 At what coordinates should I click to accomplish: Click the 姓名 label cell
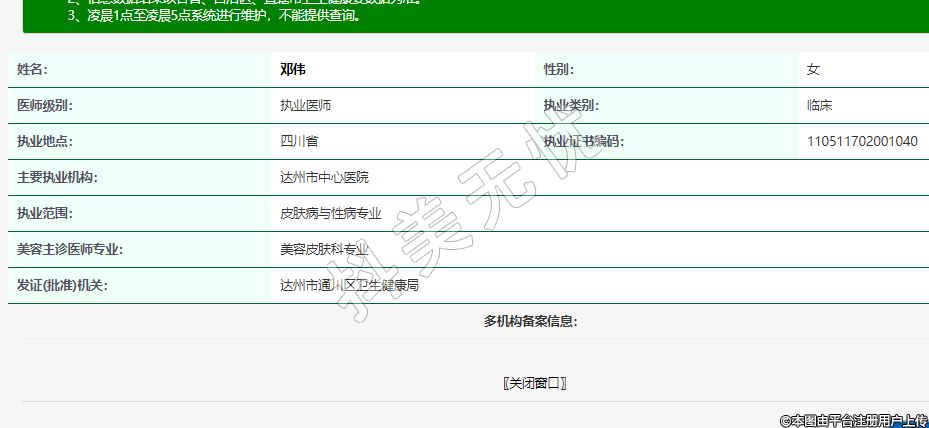pos(33,69)
